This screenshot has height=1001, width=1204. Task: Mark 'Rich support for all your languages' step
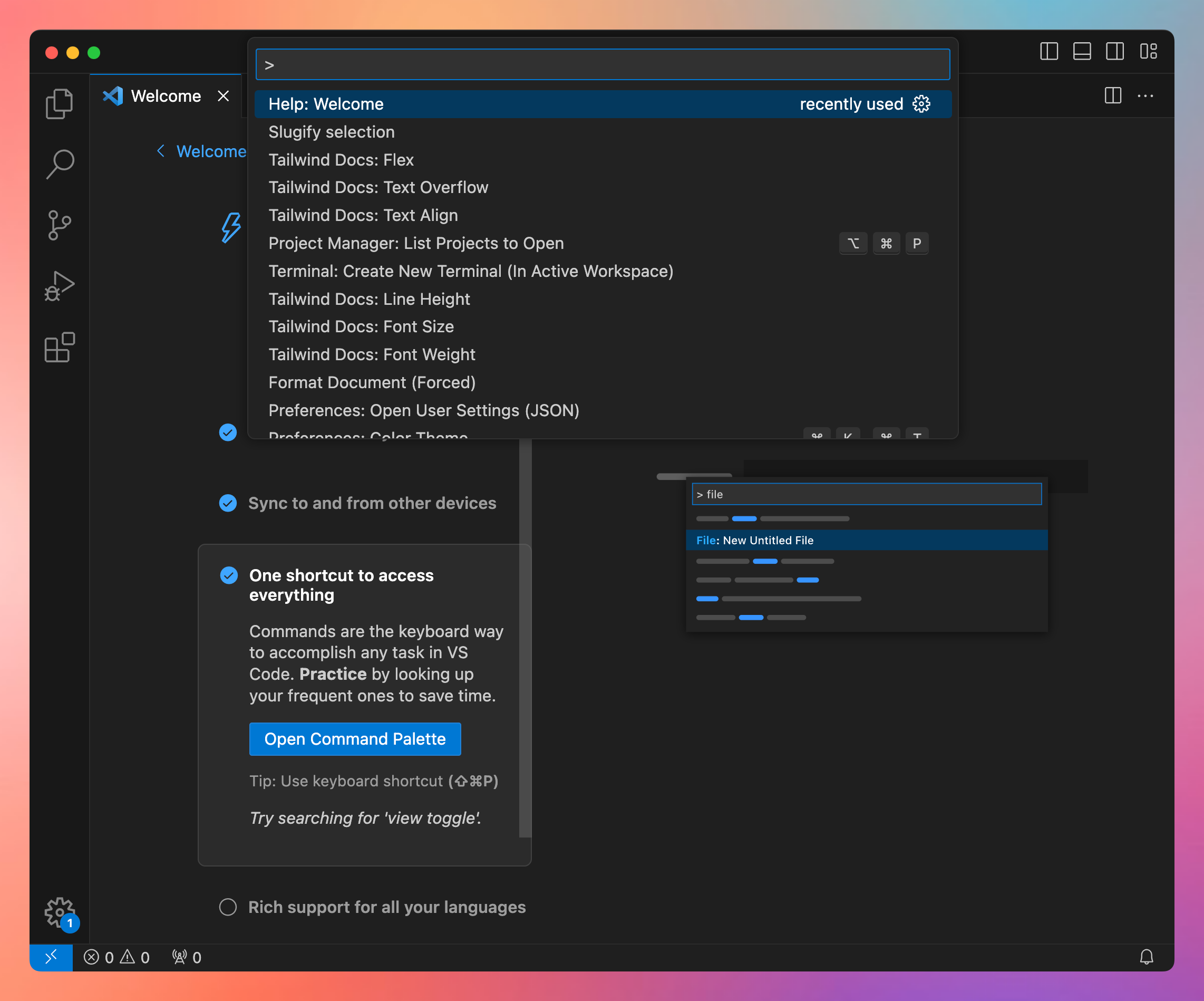[x=228, y=907]
